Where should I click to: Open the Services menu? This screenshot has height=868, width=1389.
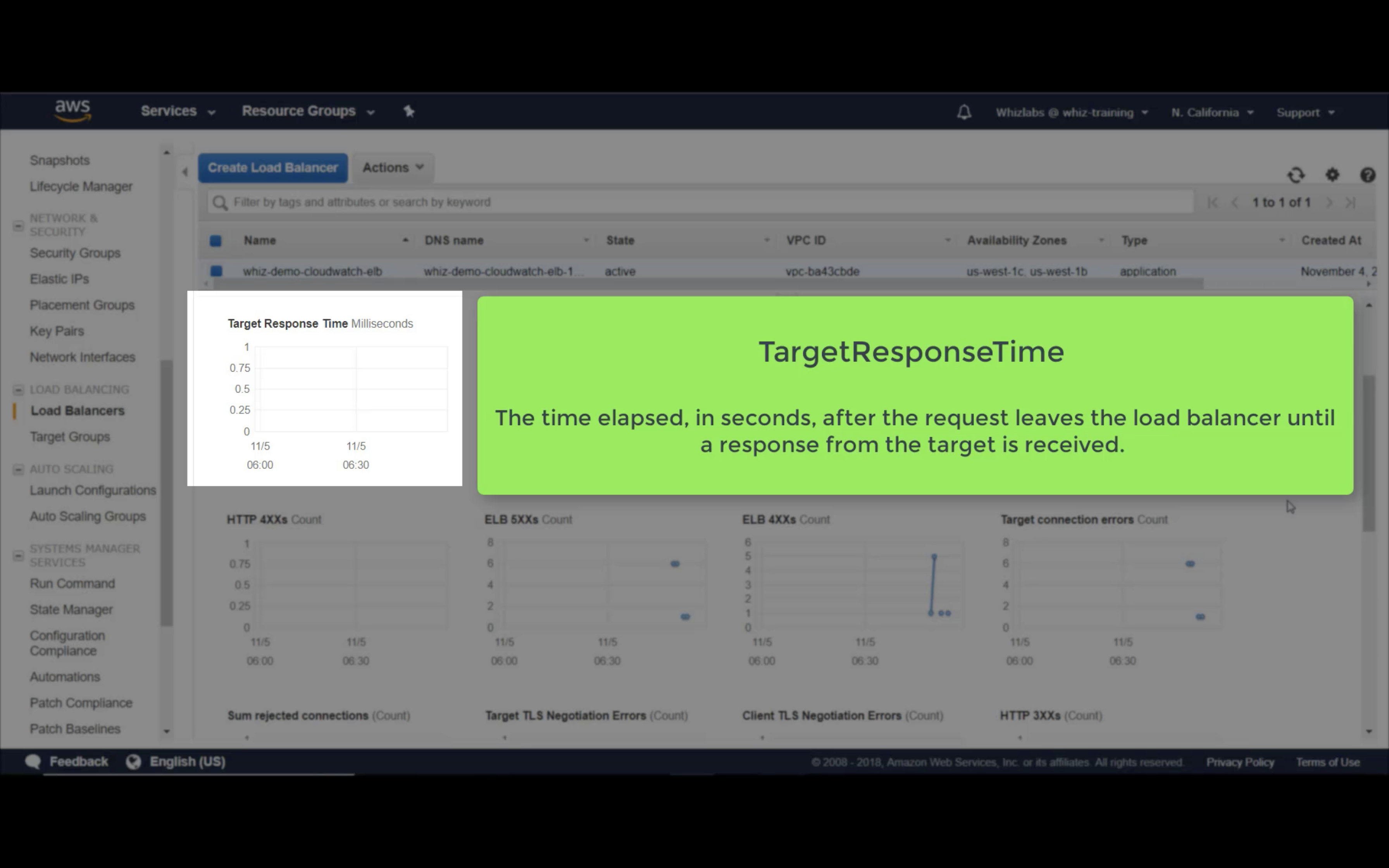pyautogui.click(x=178, y=111)
